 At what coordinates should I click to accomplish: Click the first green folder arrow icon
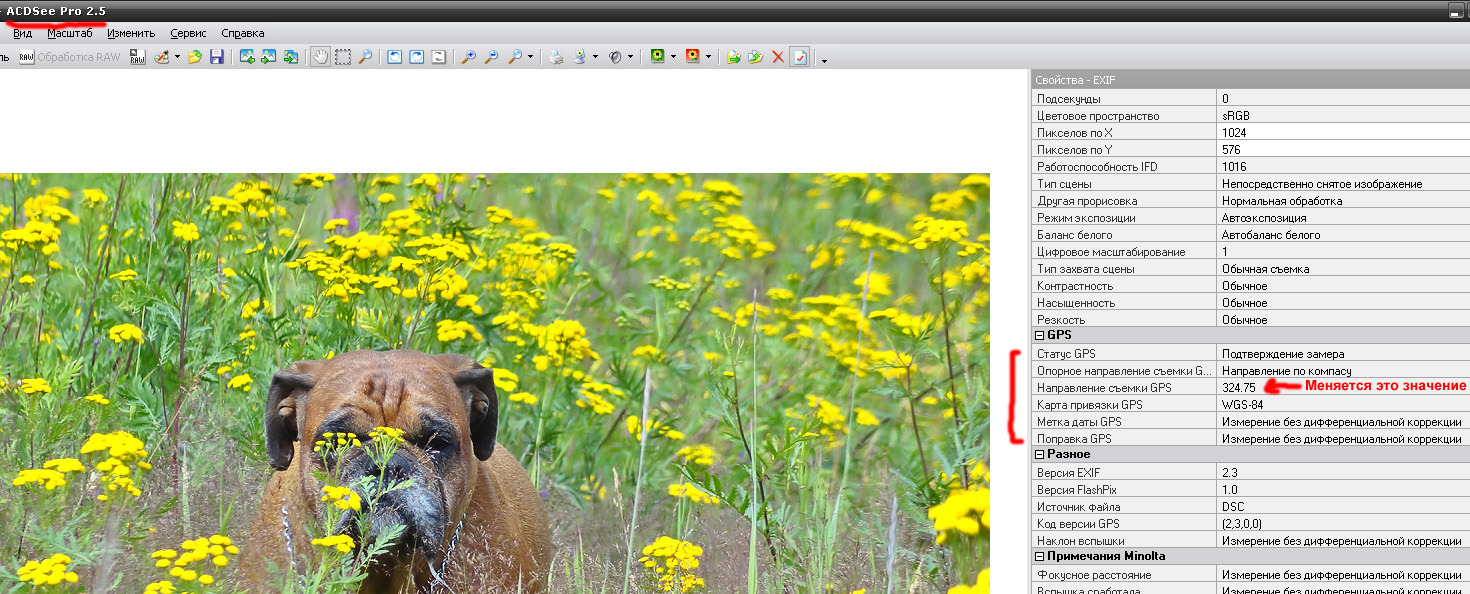pos(733,57)
